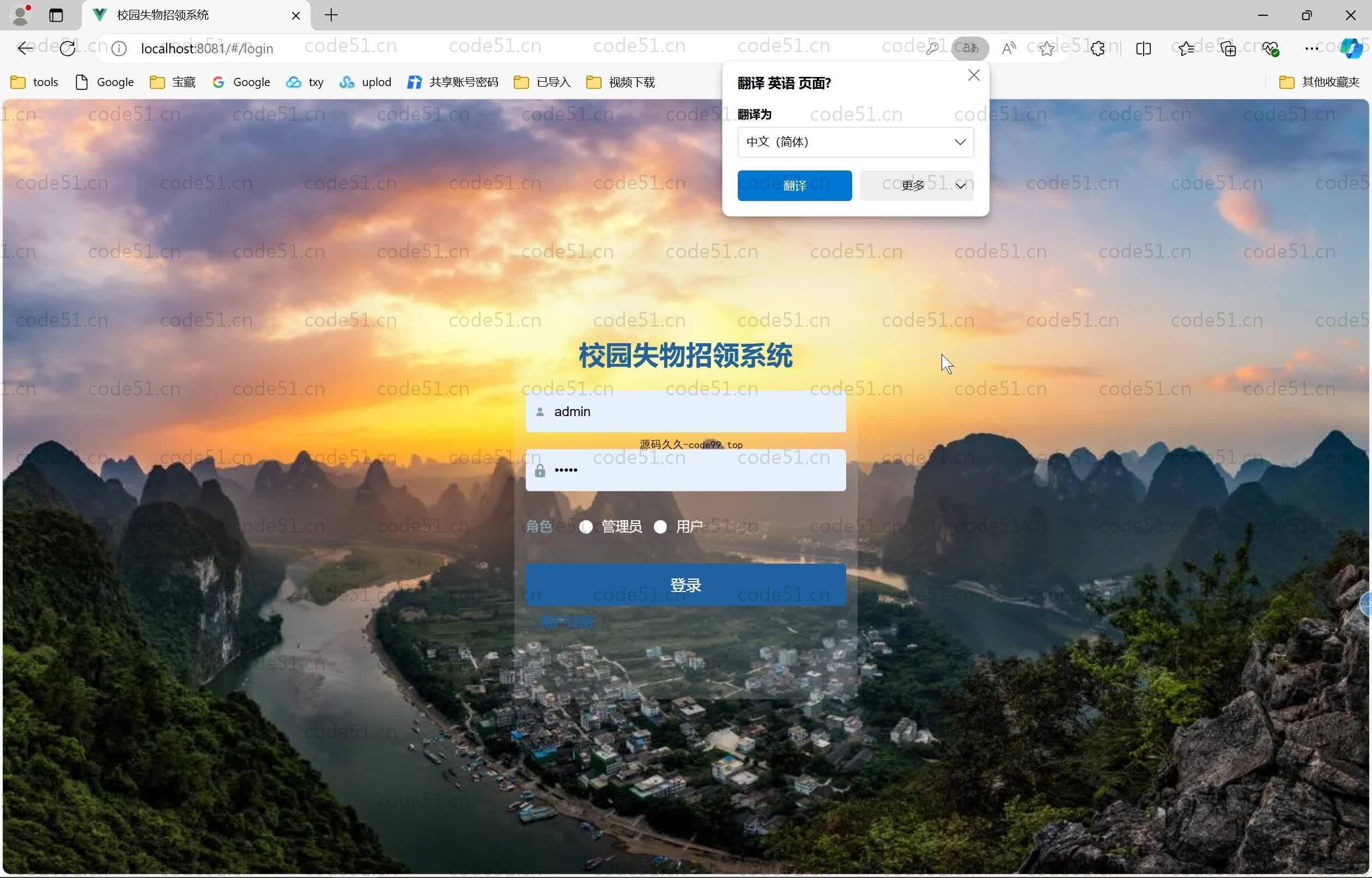This screenshot has height=878, width=1372.
Task: View site information icon in address bar
Action: click(119, 48)
